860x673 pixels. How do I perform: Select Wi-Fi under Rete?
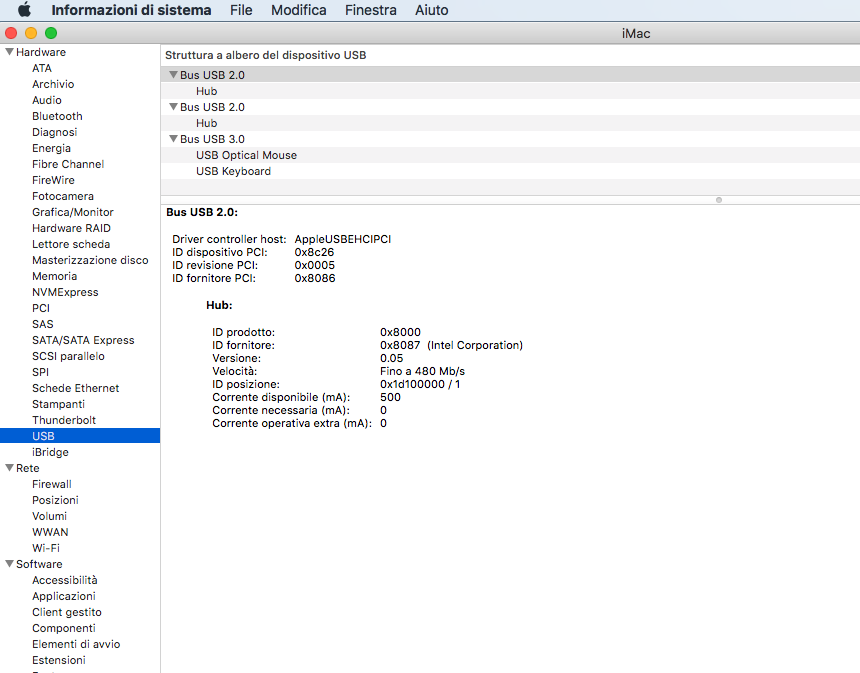pos(46,548)
